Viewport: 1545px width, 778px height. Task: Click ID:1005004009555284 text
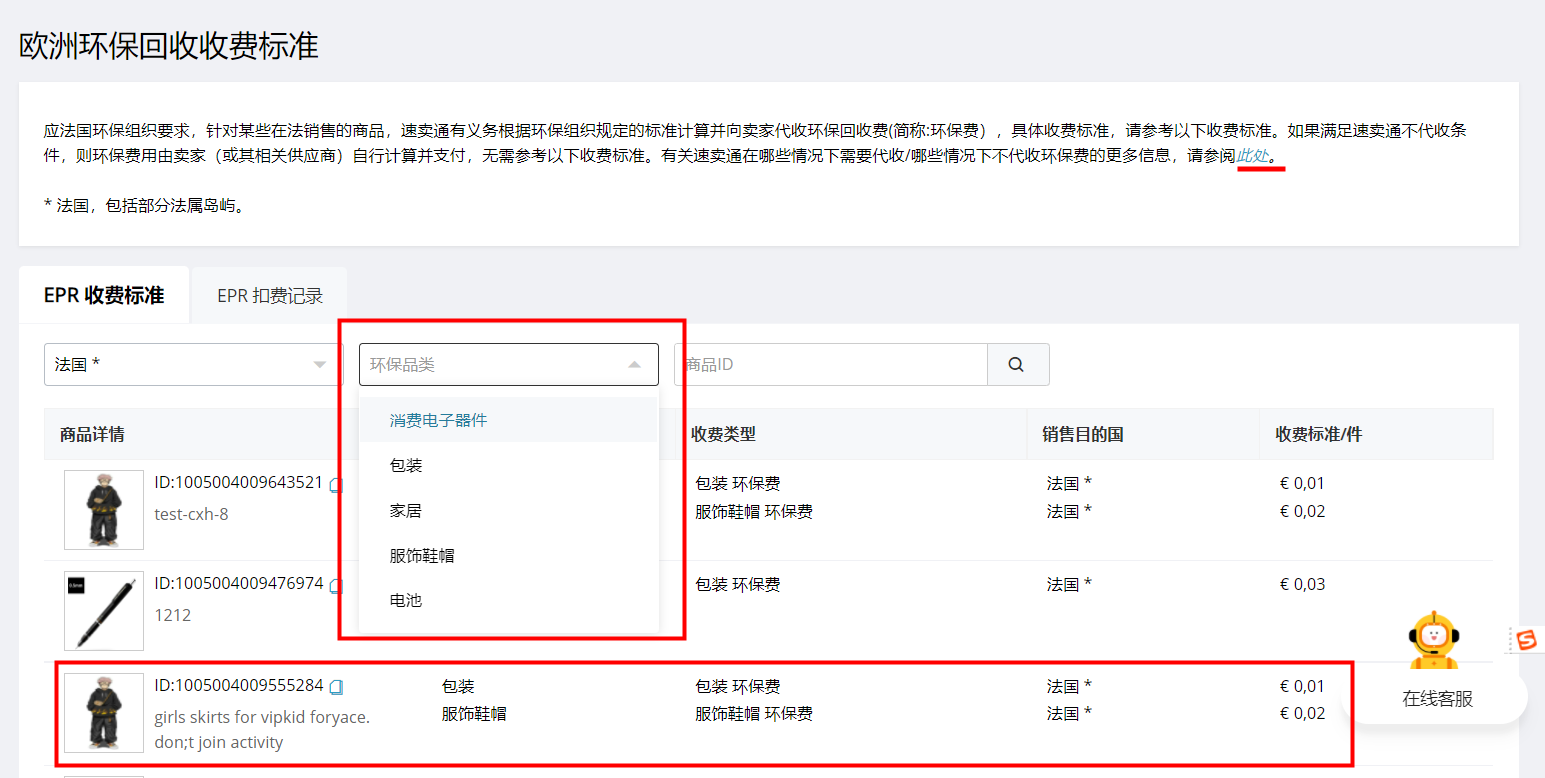point(239,686)
